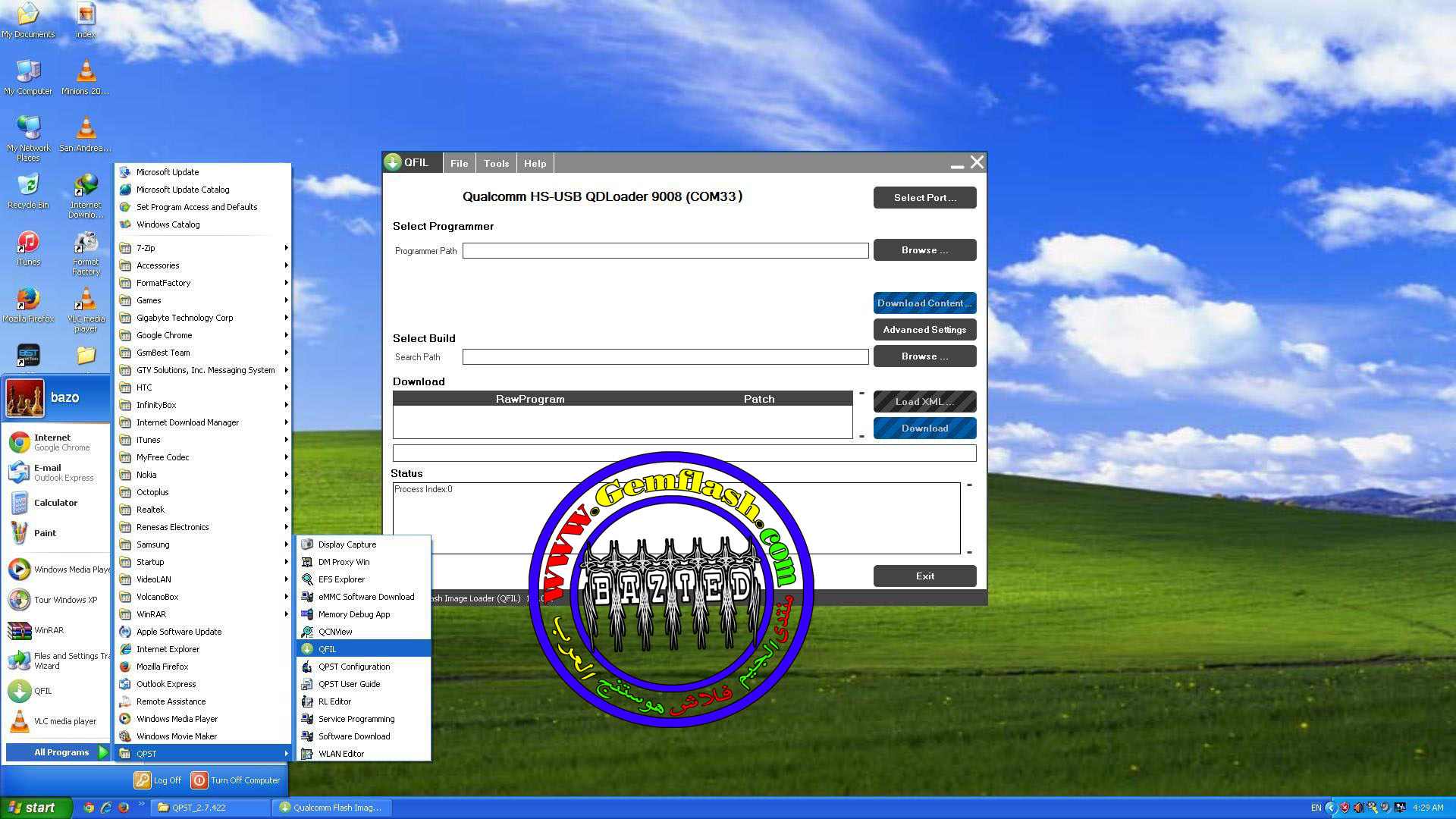Open Google Chrome Internet entry
This screenshot has height=819, width=1456.
57,442
